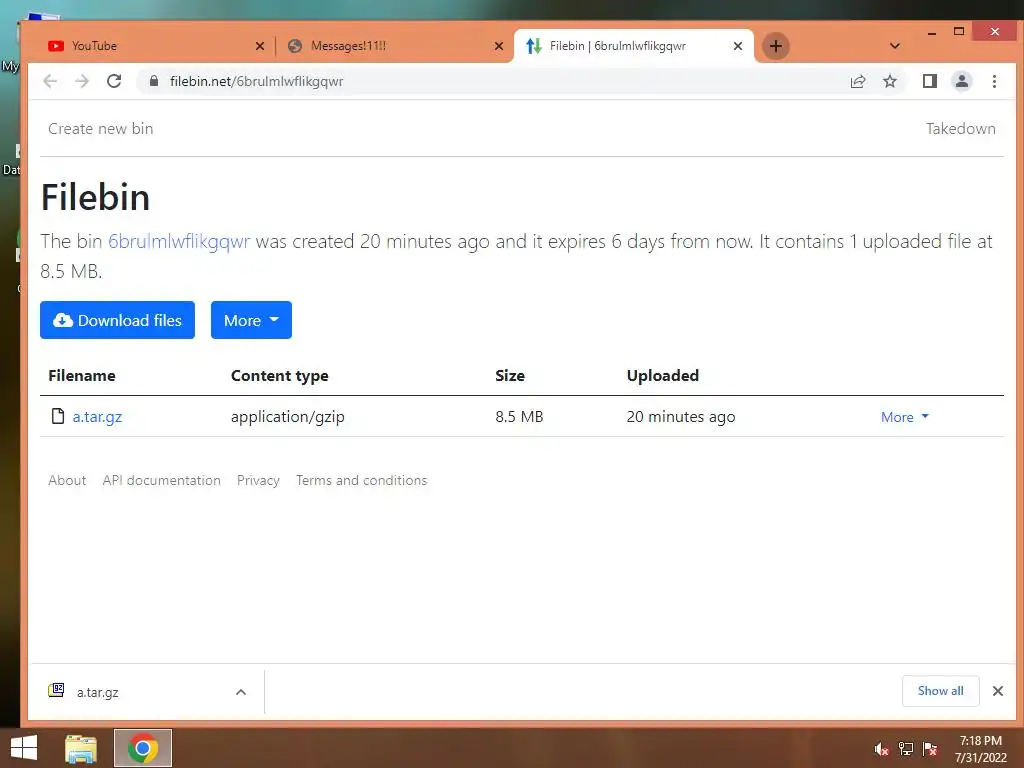Open the API documentation link
1024x768 pixels.
click(x=161, y=480)
